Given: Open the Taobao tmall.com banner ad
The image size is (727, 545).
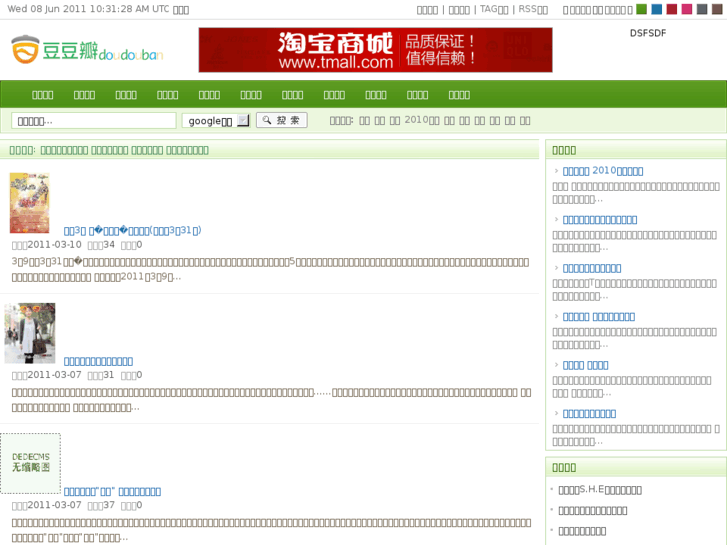Looking at the screenshot, I should point(375,50).
